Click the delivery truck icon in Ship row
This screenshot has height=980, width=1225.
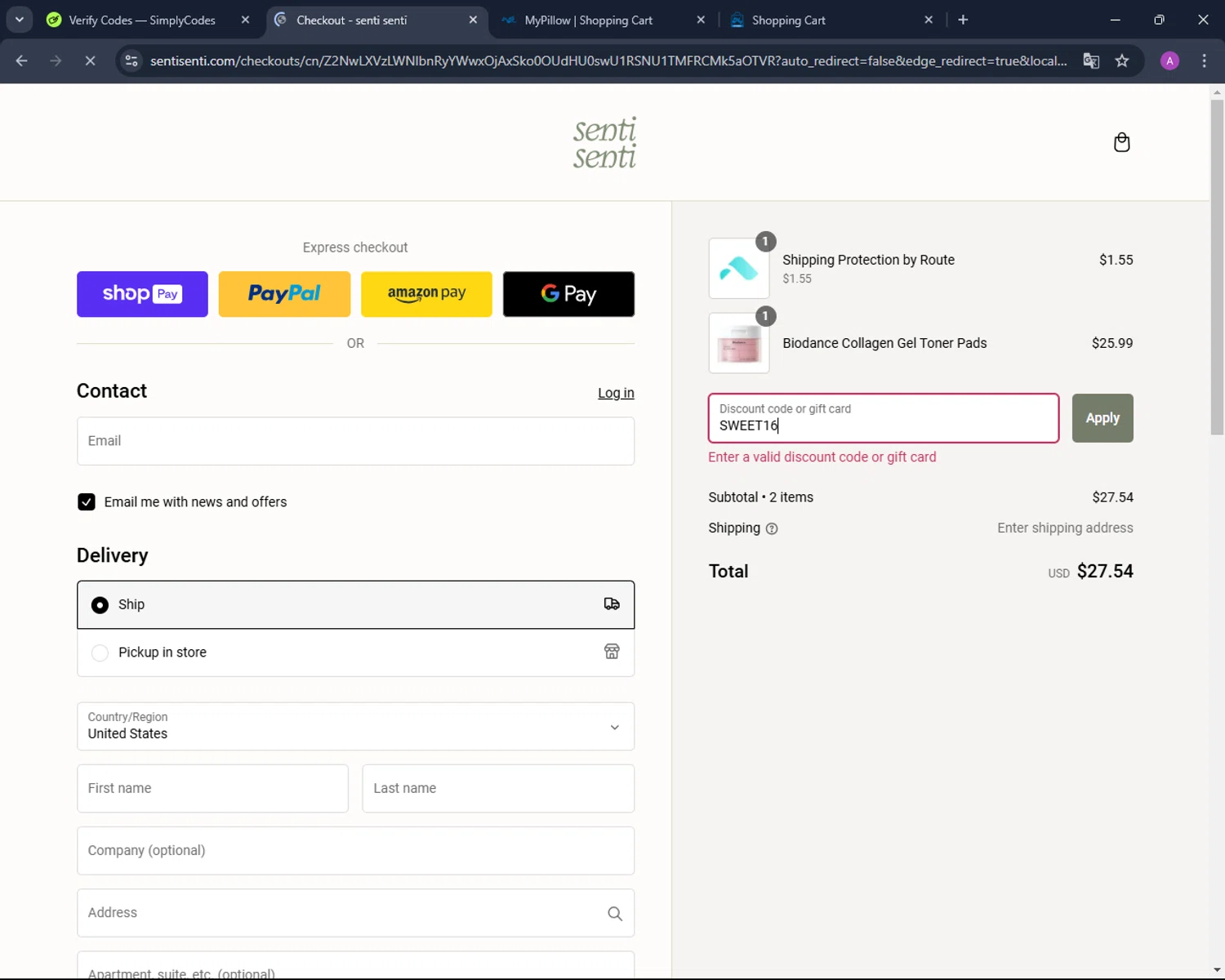point(612,604)
